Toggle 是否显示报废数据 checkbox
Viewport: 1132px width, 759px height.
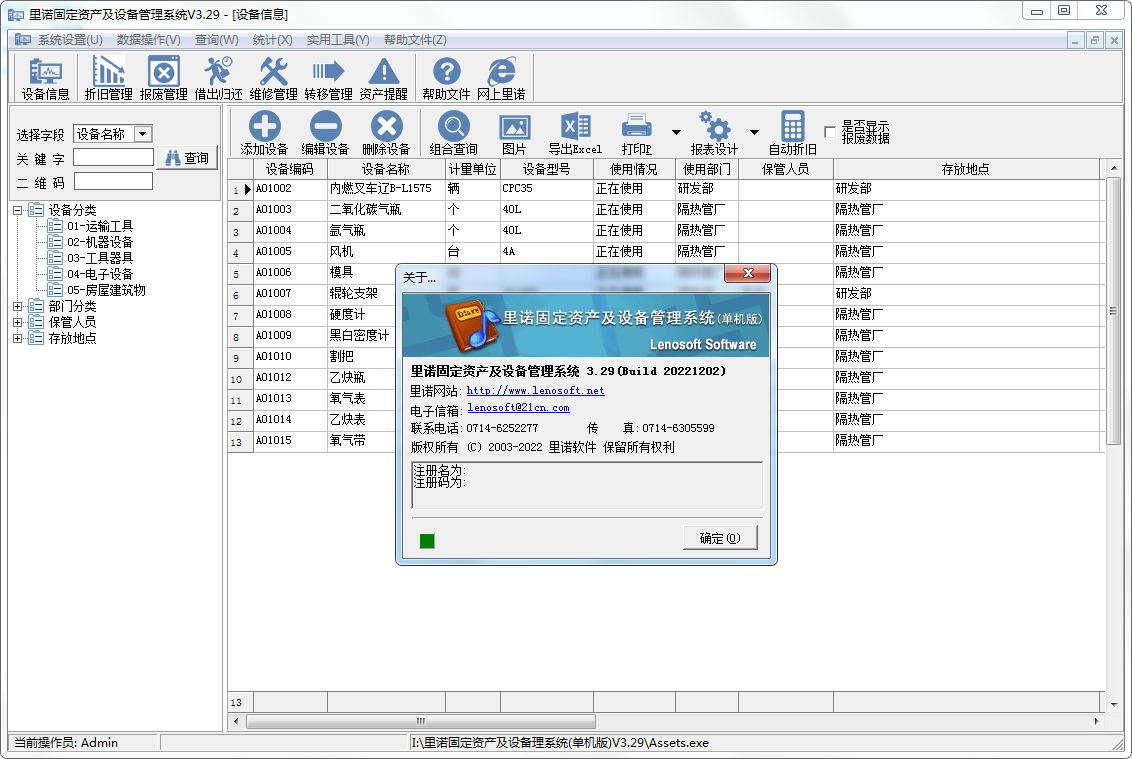[830, 132]
